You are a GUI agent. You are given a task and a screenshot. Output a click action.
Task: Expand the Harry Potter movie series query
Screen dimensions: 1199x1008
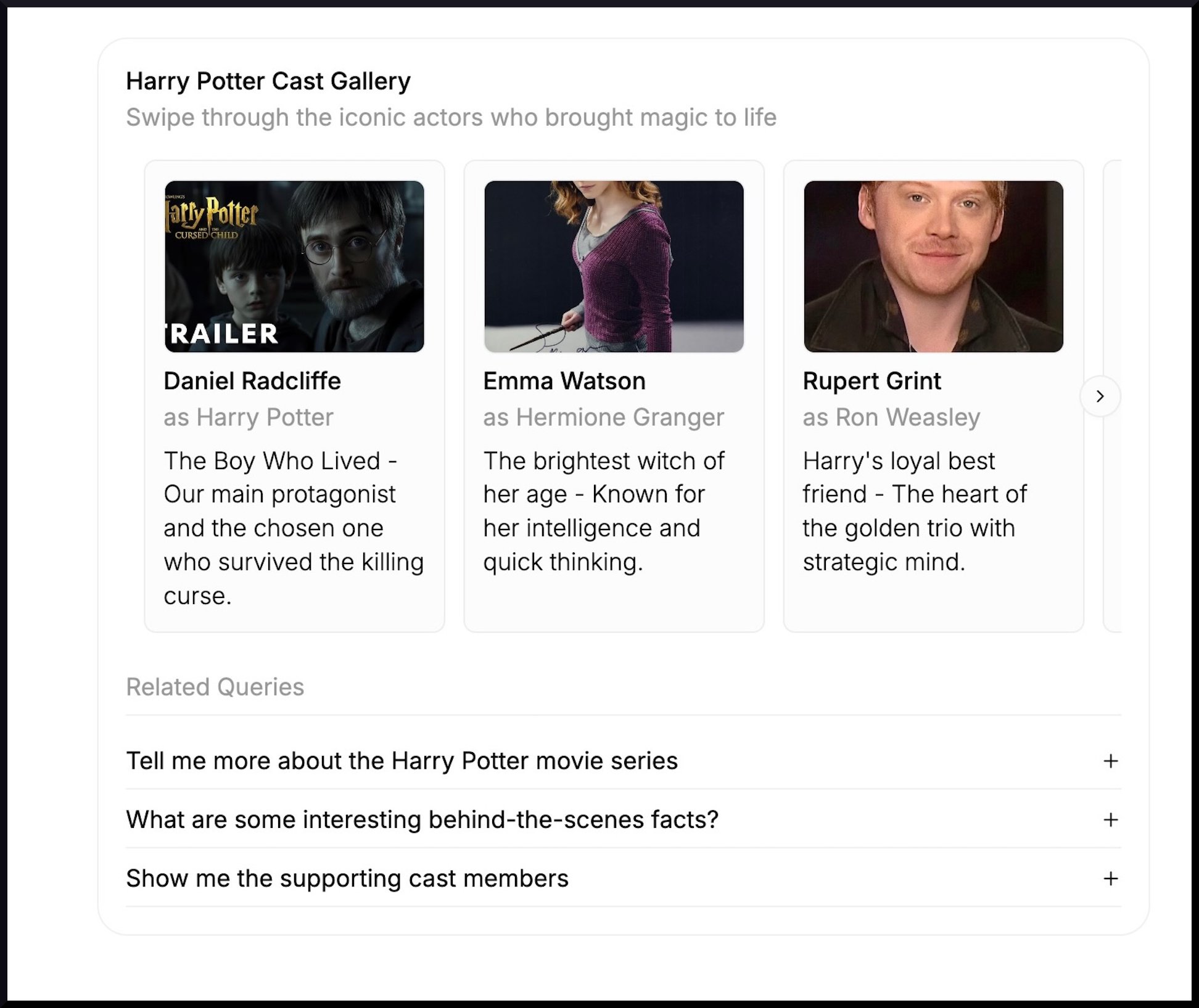pyautogui.click(x=1110, y=761)
